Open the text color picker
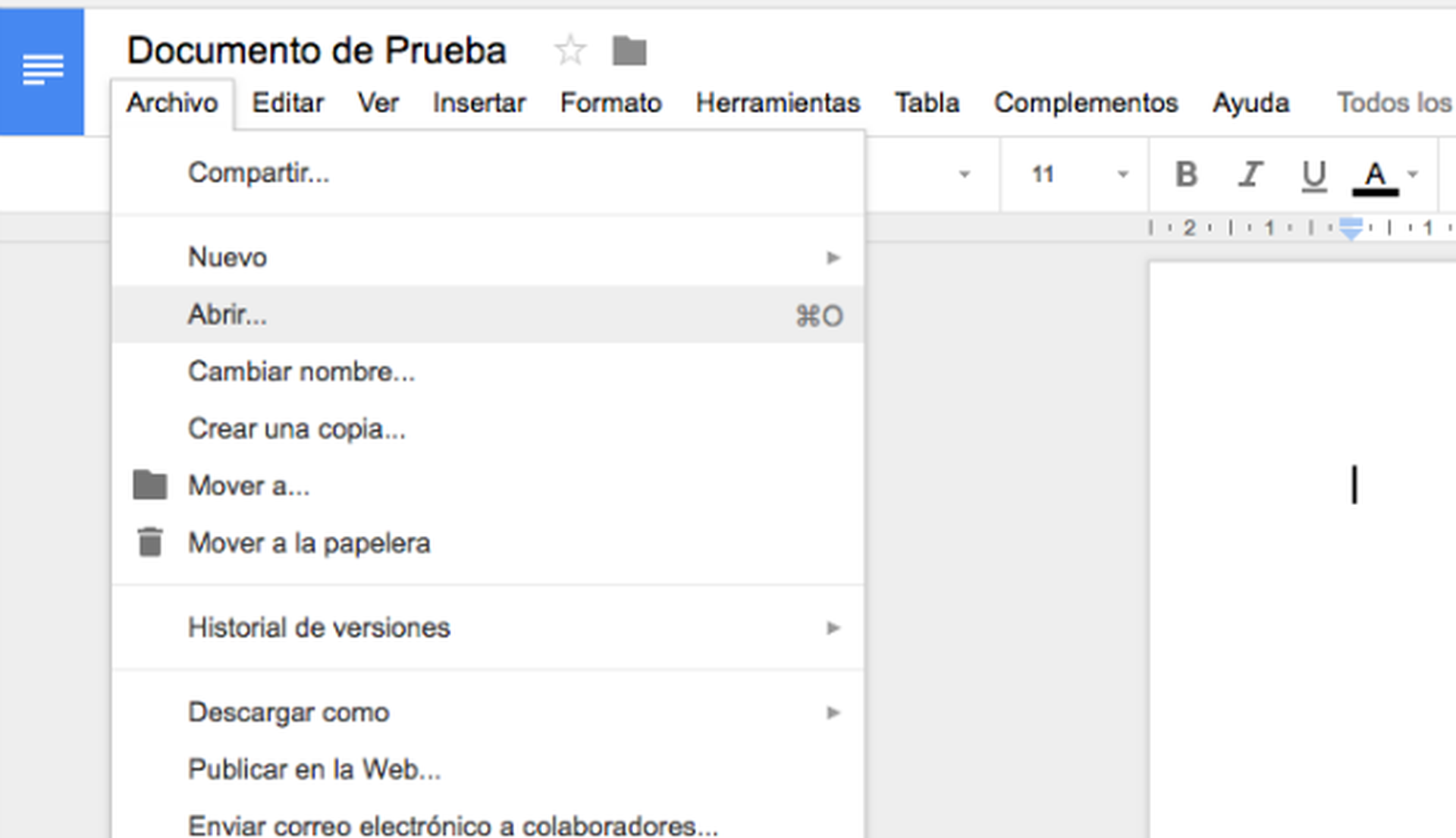1456x838 pixels. tap(1374, 175)
